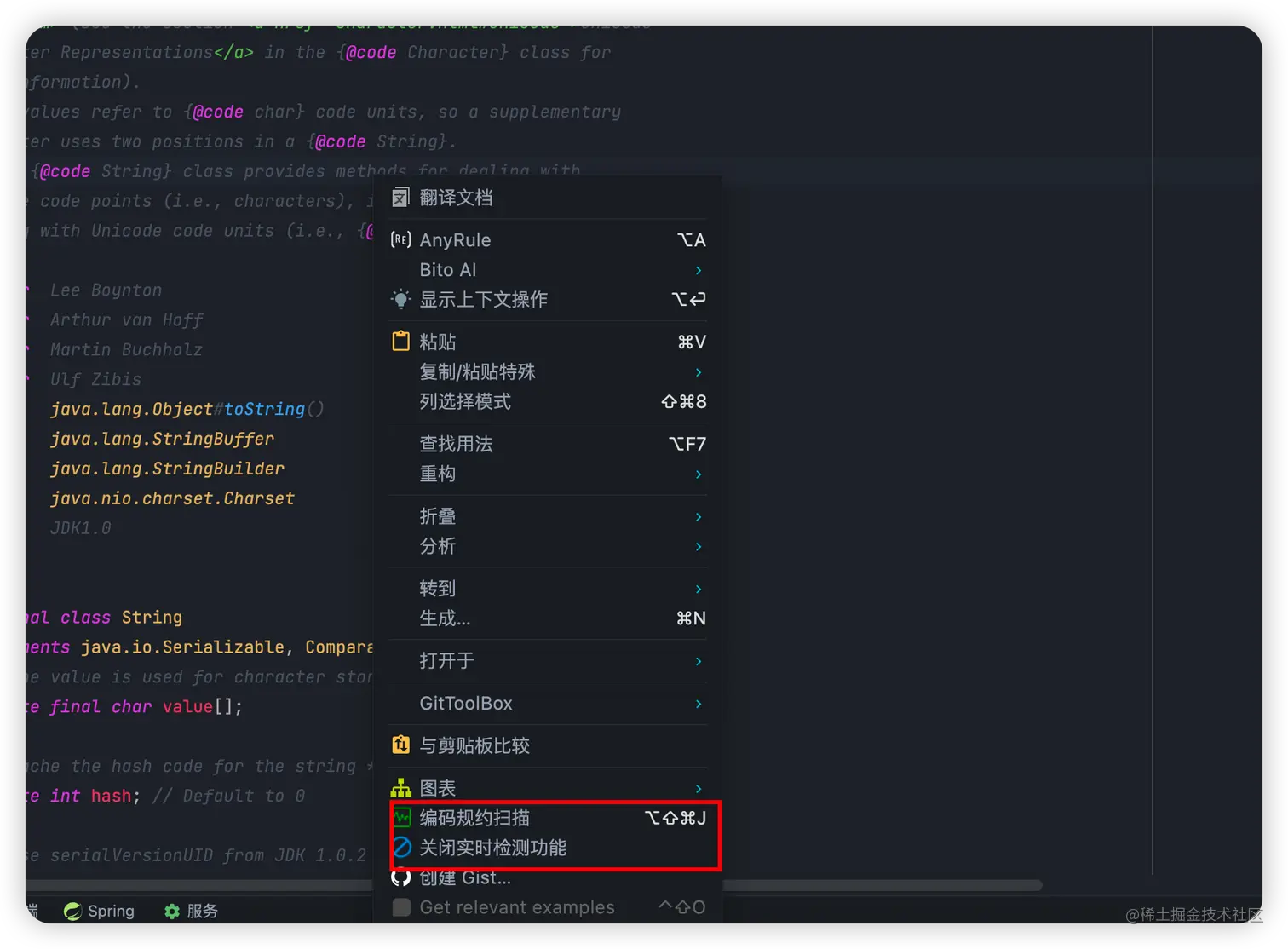
Task: Click java.lang.StringBuilder reference in Javadoc
Action: pyautogui.click(x=167, y=469)
